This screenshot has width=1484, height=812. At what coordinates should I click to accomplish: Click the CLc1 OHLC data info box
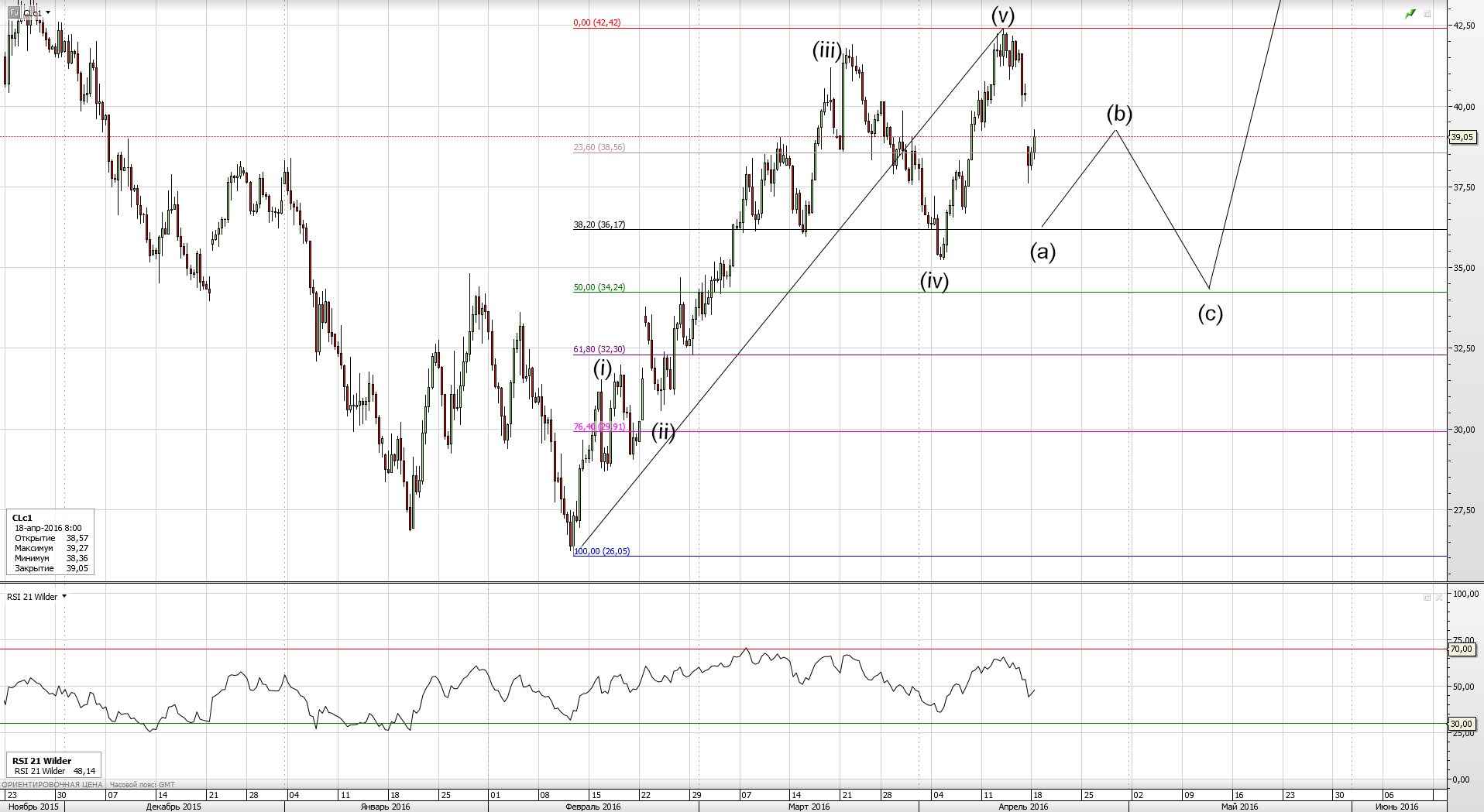click(50, 542)
